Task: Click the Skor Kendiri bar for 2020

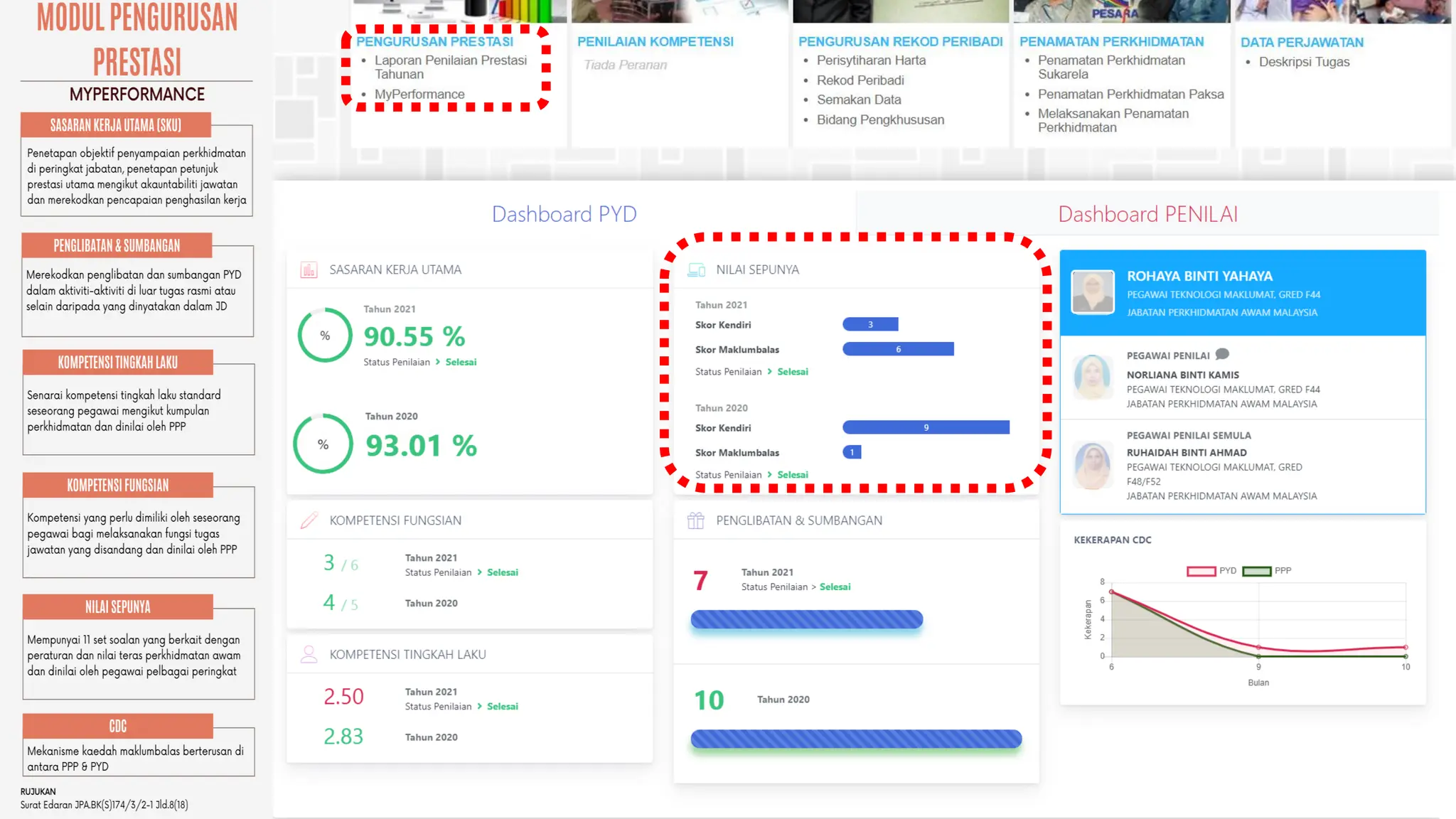Action: coord(926,427)
